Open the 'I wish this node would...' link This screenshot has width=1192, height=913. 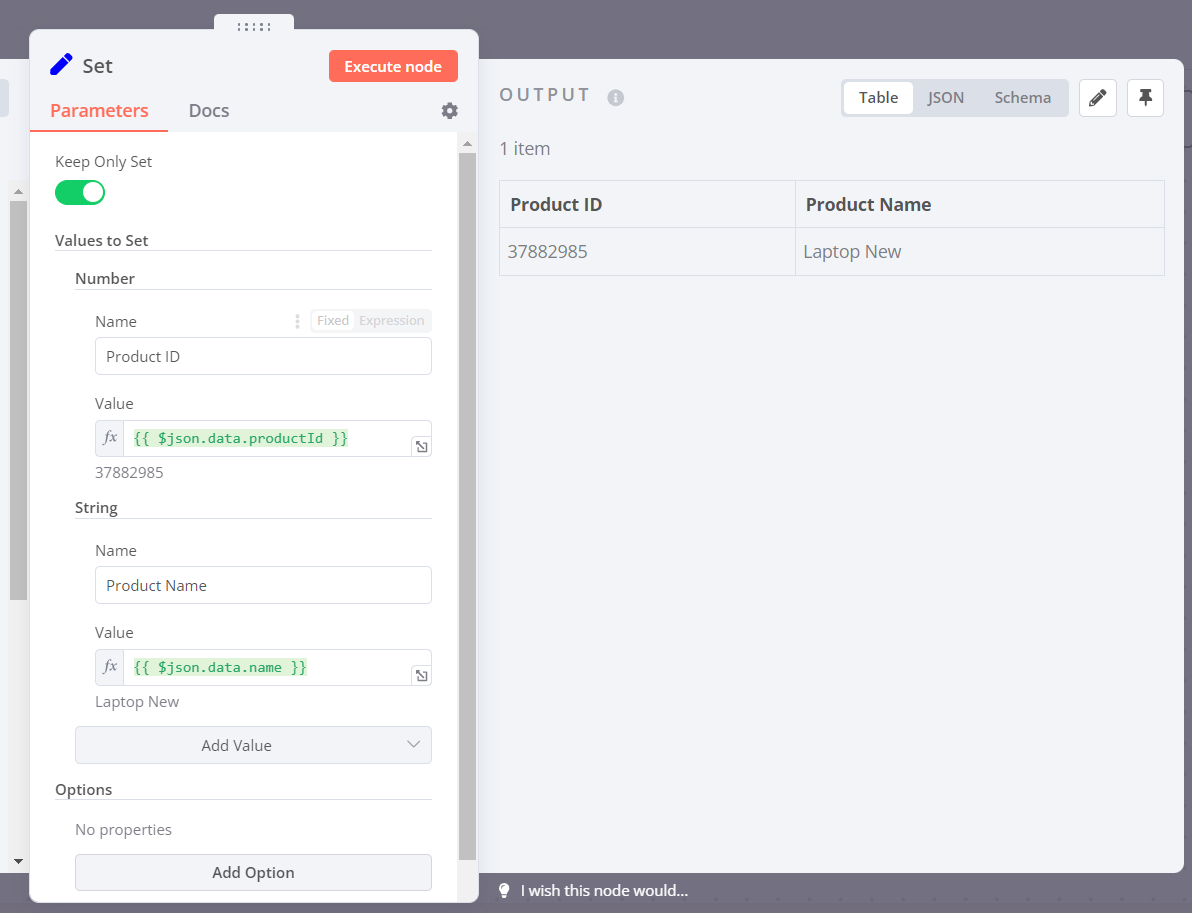coord(604,891)
